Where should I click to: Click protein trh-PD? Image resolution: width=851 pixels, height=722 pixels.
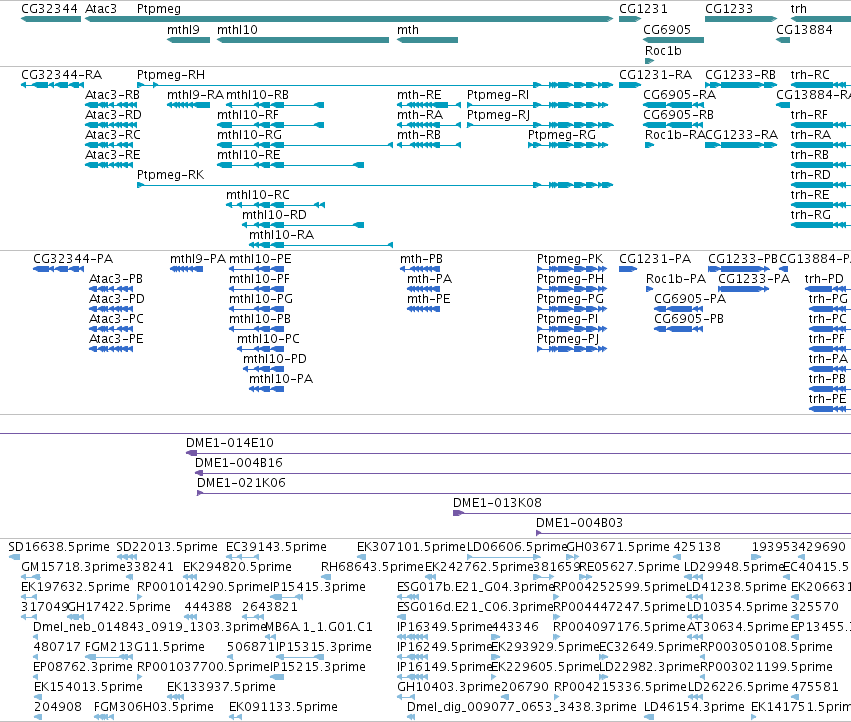point(824,278)
